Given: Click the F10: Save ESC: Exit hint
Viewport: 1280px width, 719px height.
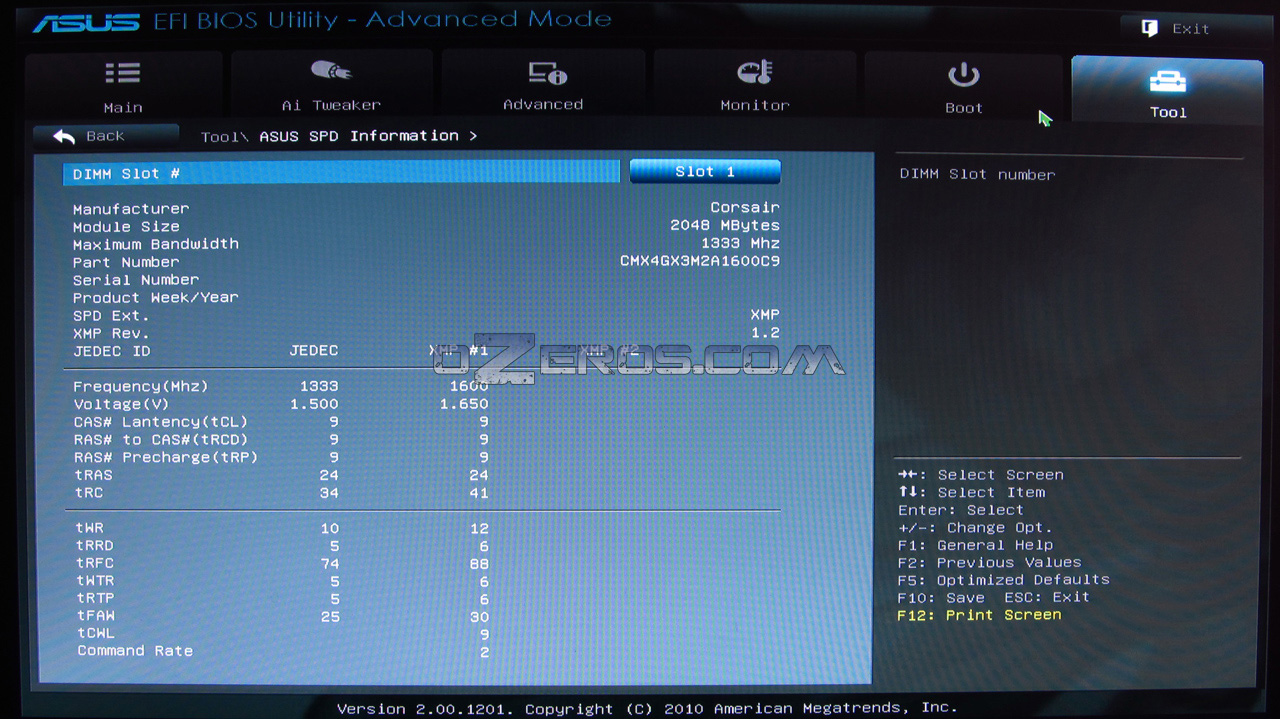Looking at the screenshot, I should click(994, 598).
